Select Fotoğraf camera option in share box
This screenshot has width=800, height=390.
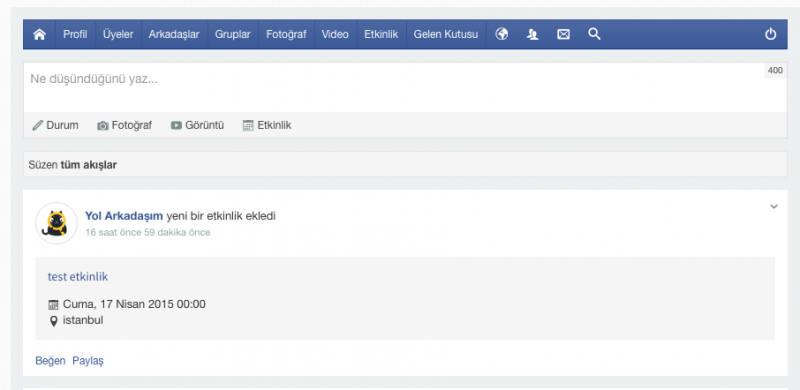coord(124,125)
